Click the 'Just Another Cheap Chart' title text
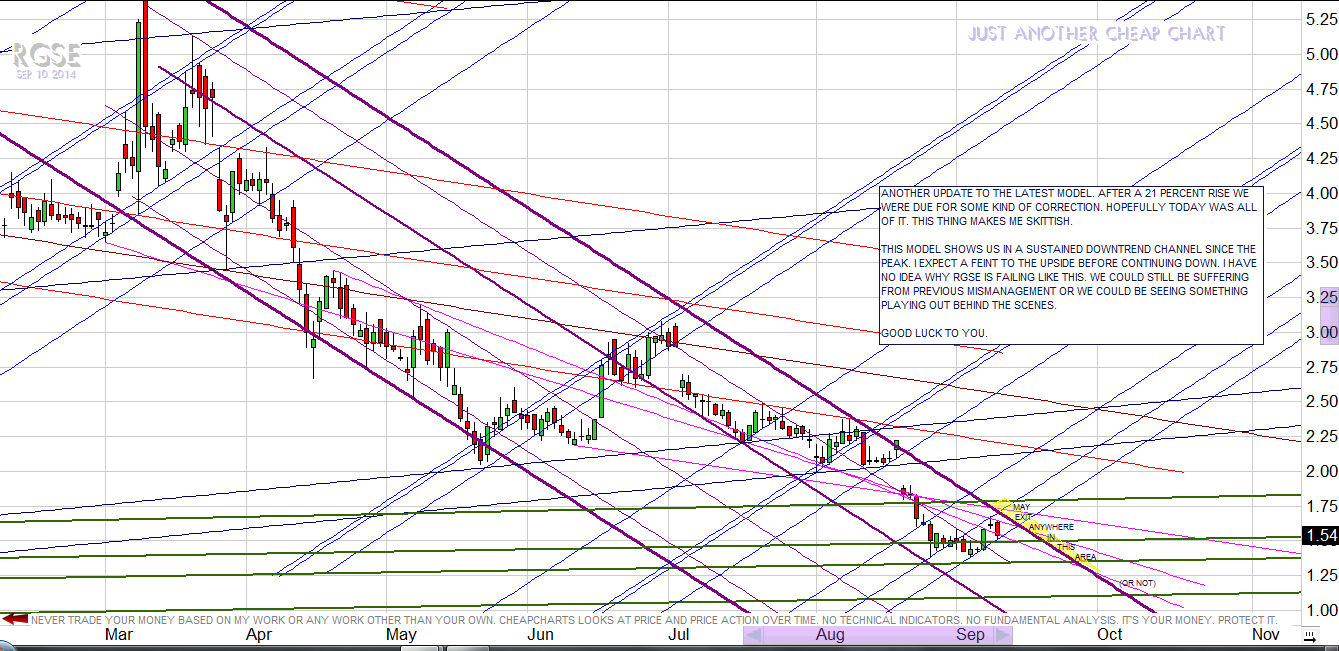The width and height of the screenshot is (1339, 651). [x=1096, y=34]
